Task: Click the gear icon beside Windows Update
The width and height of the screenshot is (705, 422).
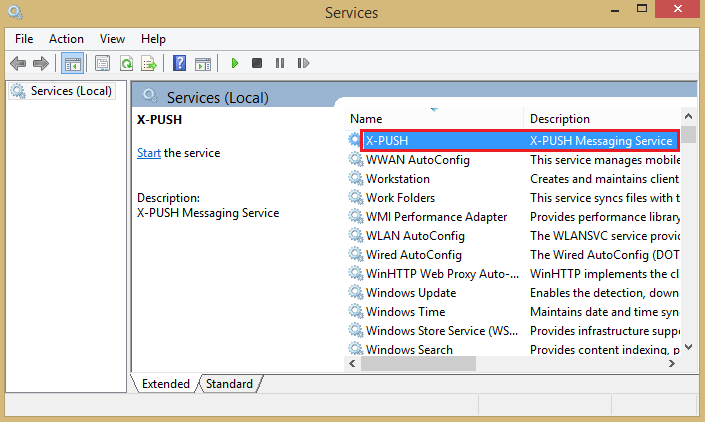Action: (356, 292)
